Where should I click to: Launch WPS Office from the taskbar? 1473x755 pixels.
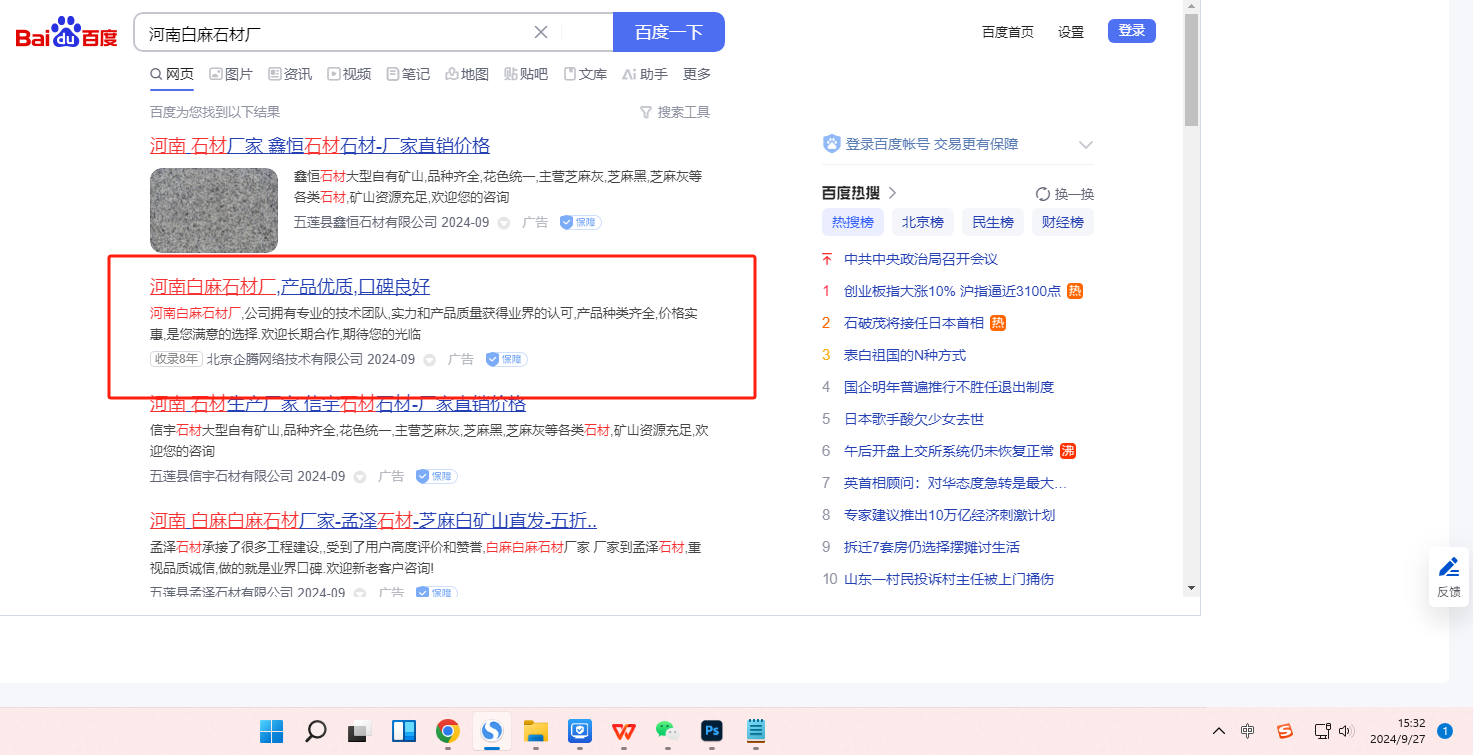(623, 731)
